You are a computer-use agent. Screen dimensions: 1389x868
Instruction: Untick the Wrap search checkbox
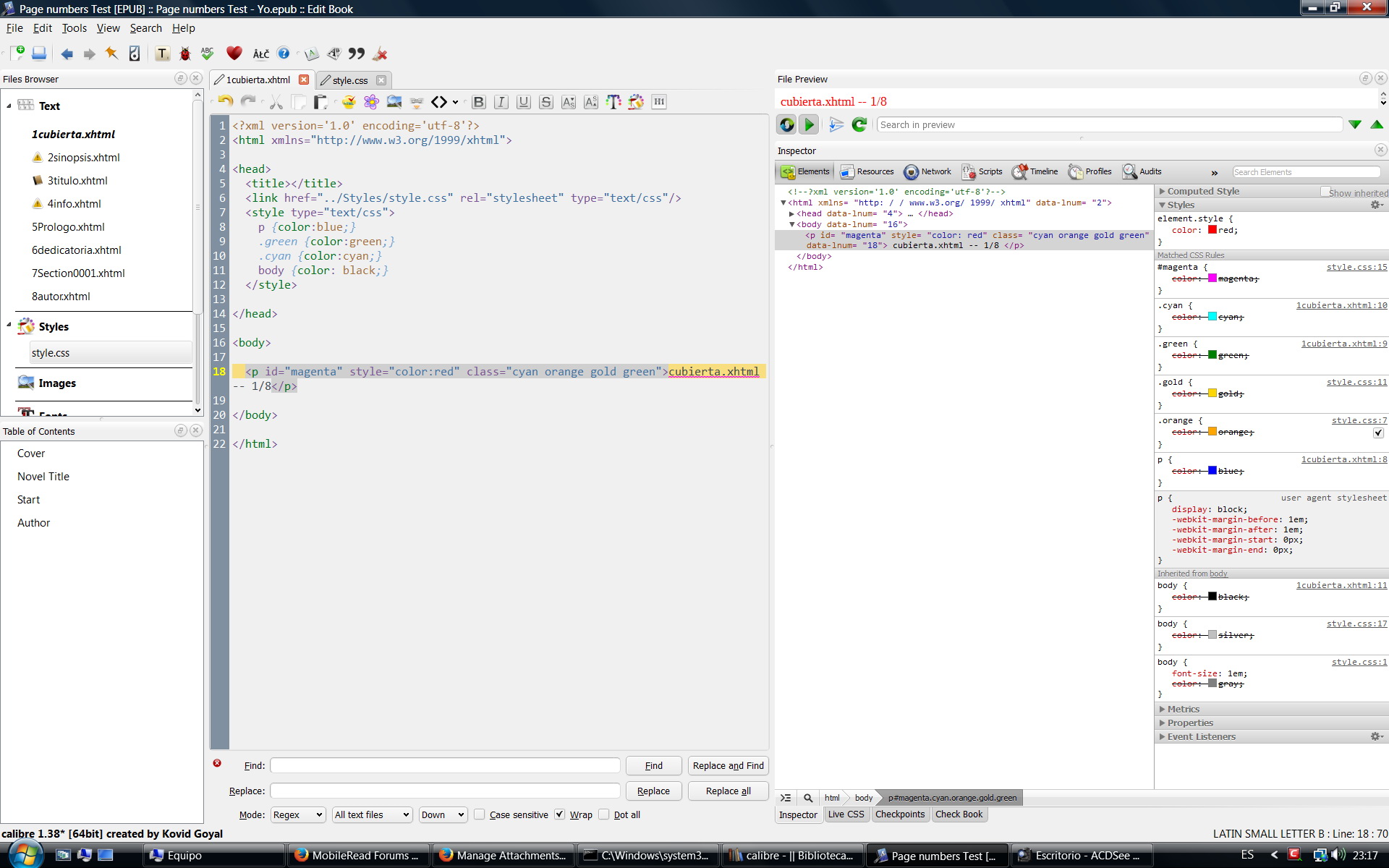click(559, 814)
